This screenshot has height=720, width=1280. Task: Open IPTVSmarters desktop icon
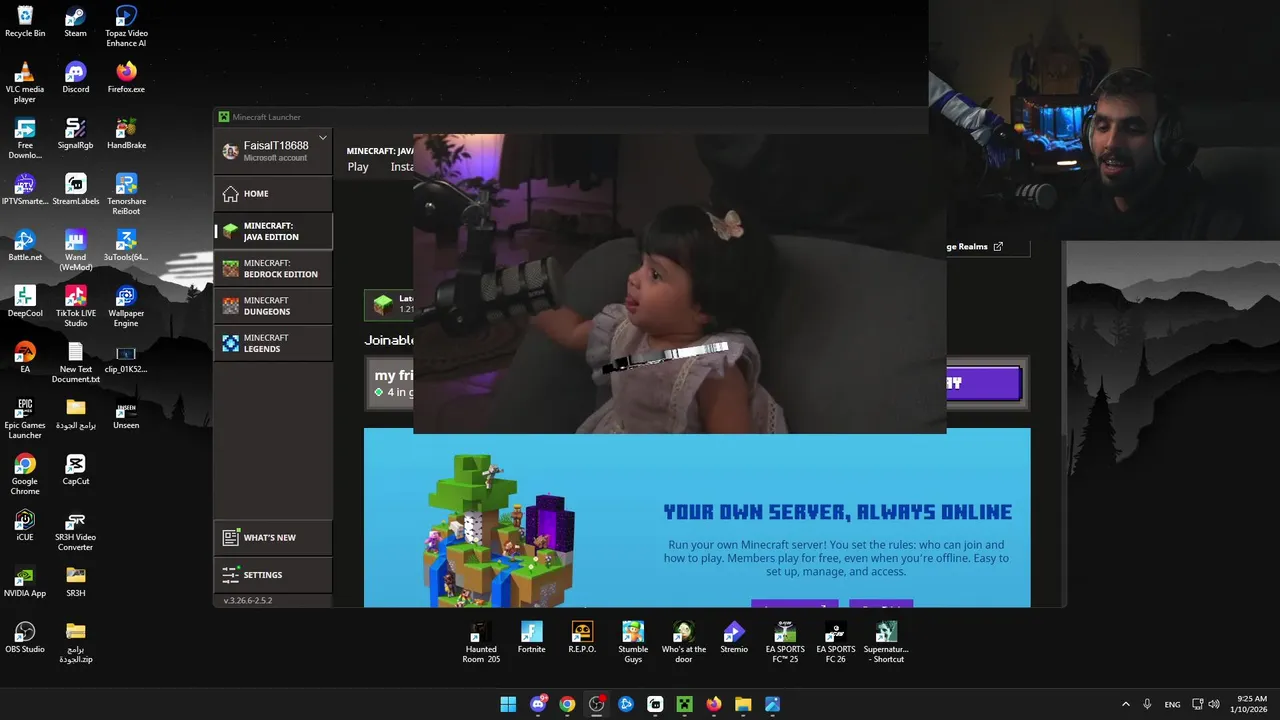(25, 189)
